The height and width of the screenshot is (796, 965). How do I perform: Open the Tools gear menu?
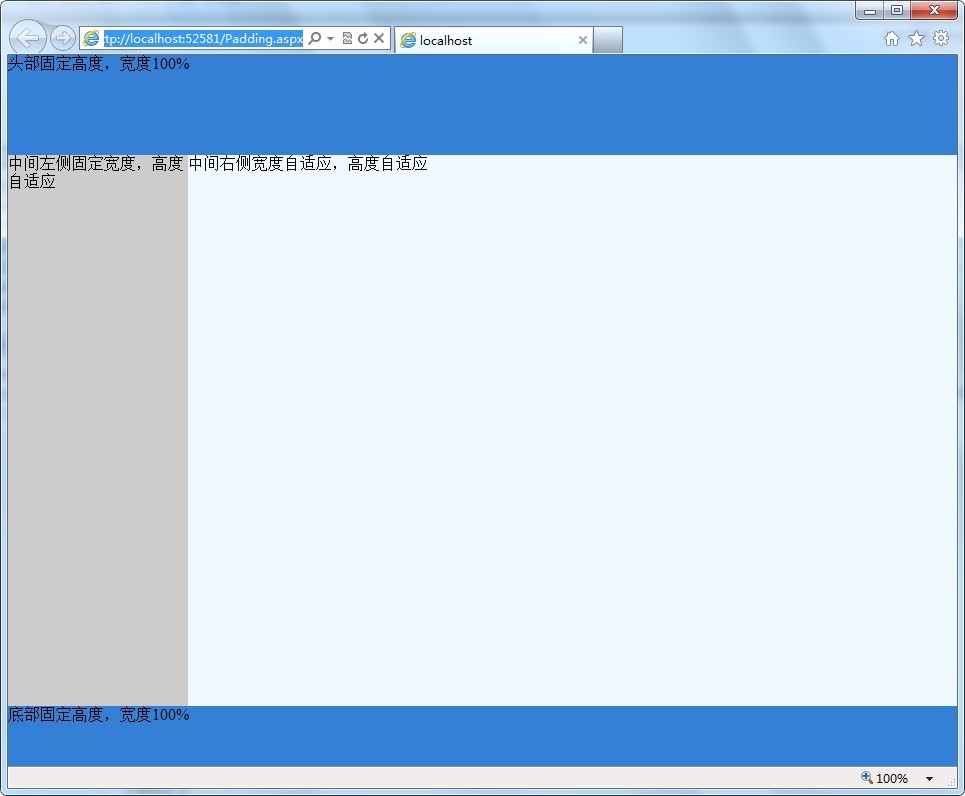941,39
